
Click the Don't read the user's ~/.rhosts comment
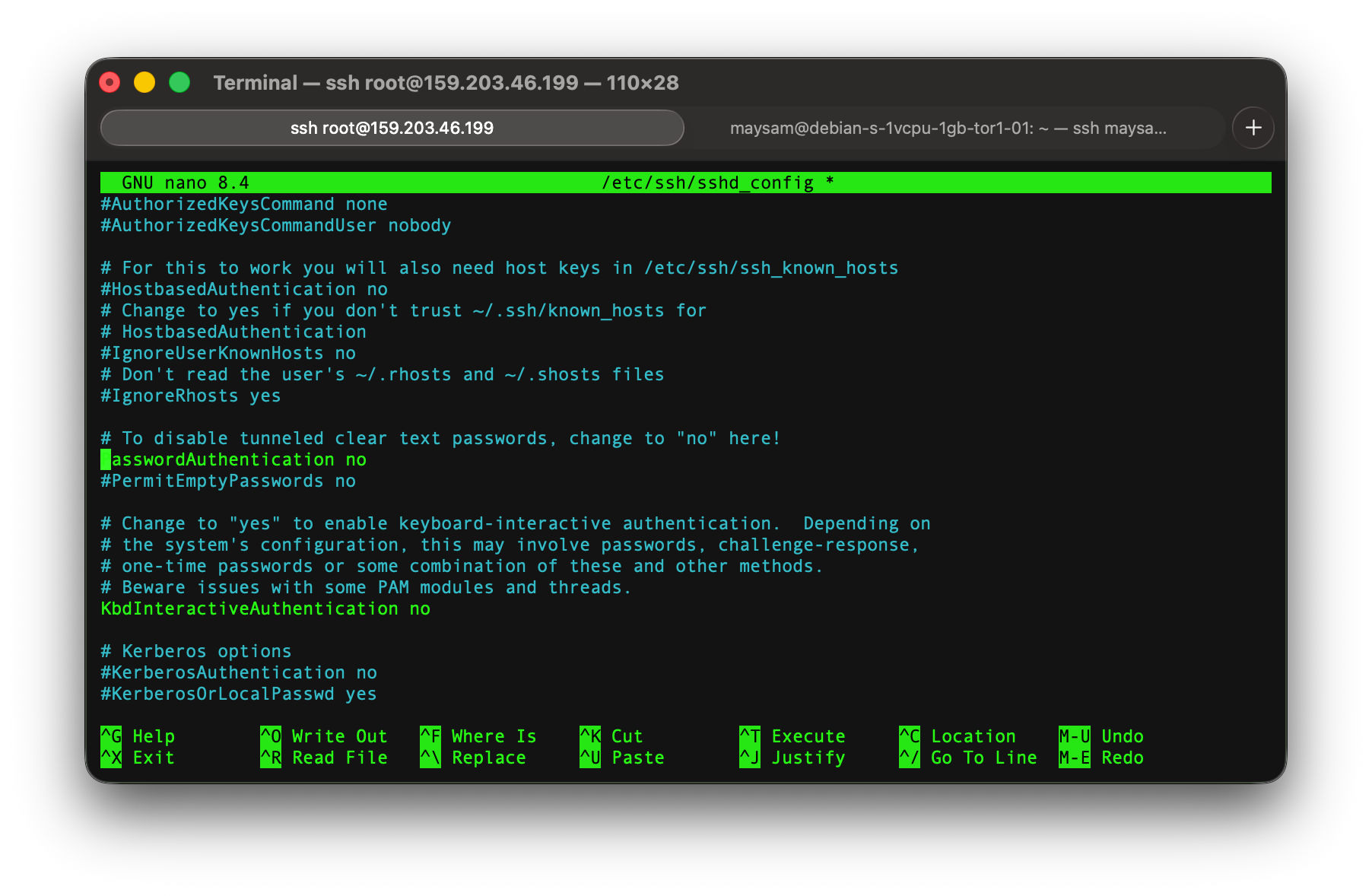coord(383,374)
